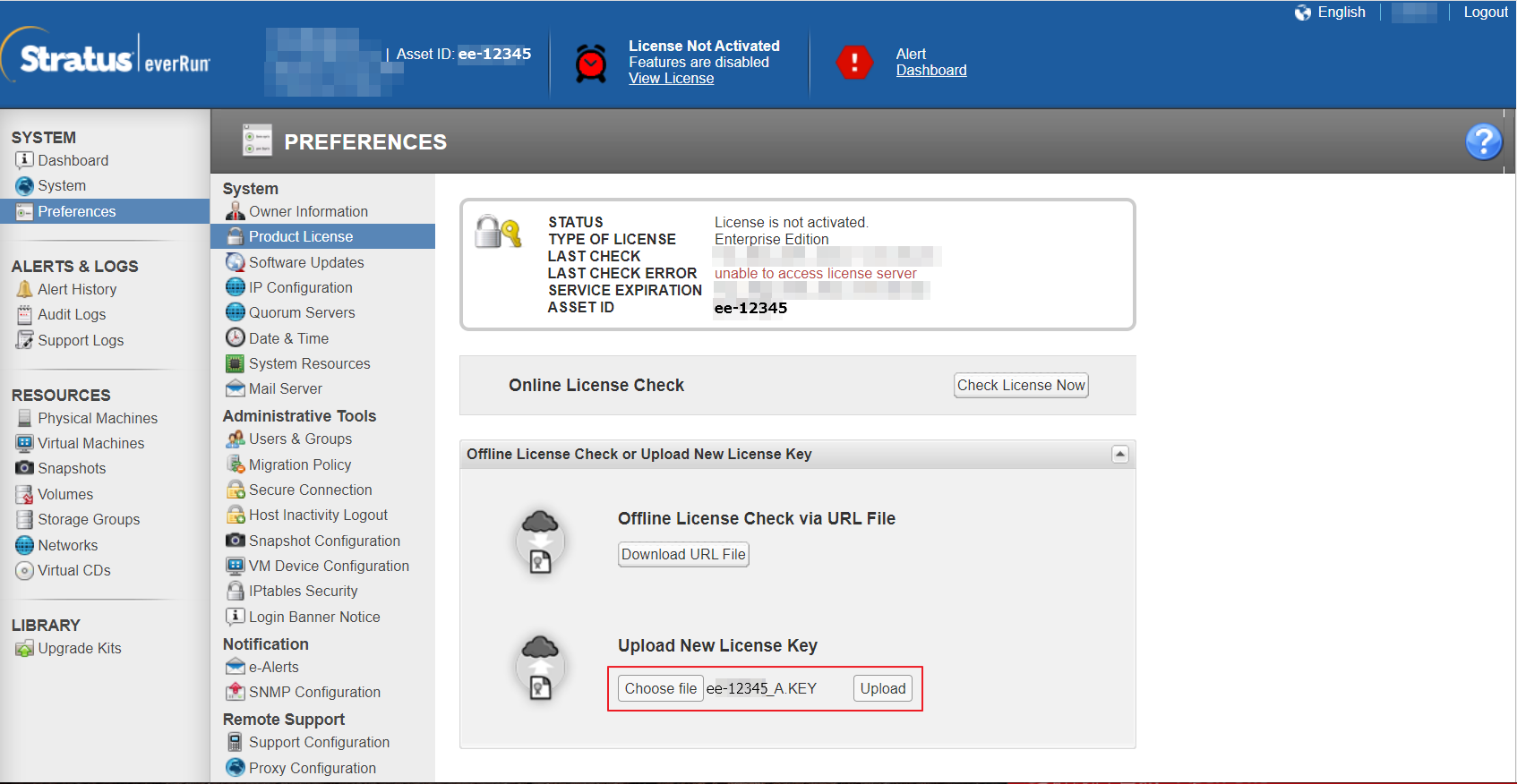
Task: Follow the View License link
Action: 671,78
